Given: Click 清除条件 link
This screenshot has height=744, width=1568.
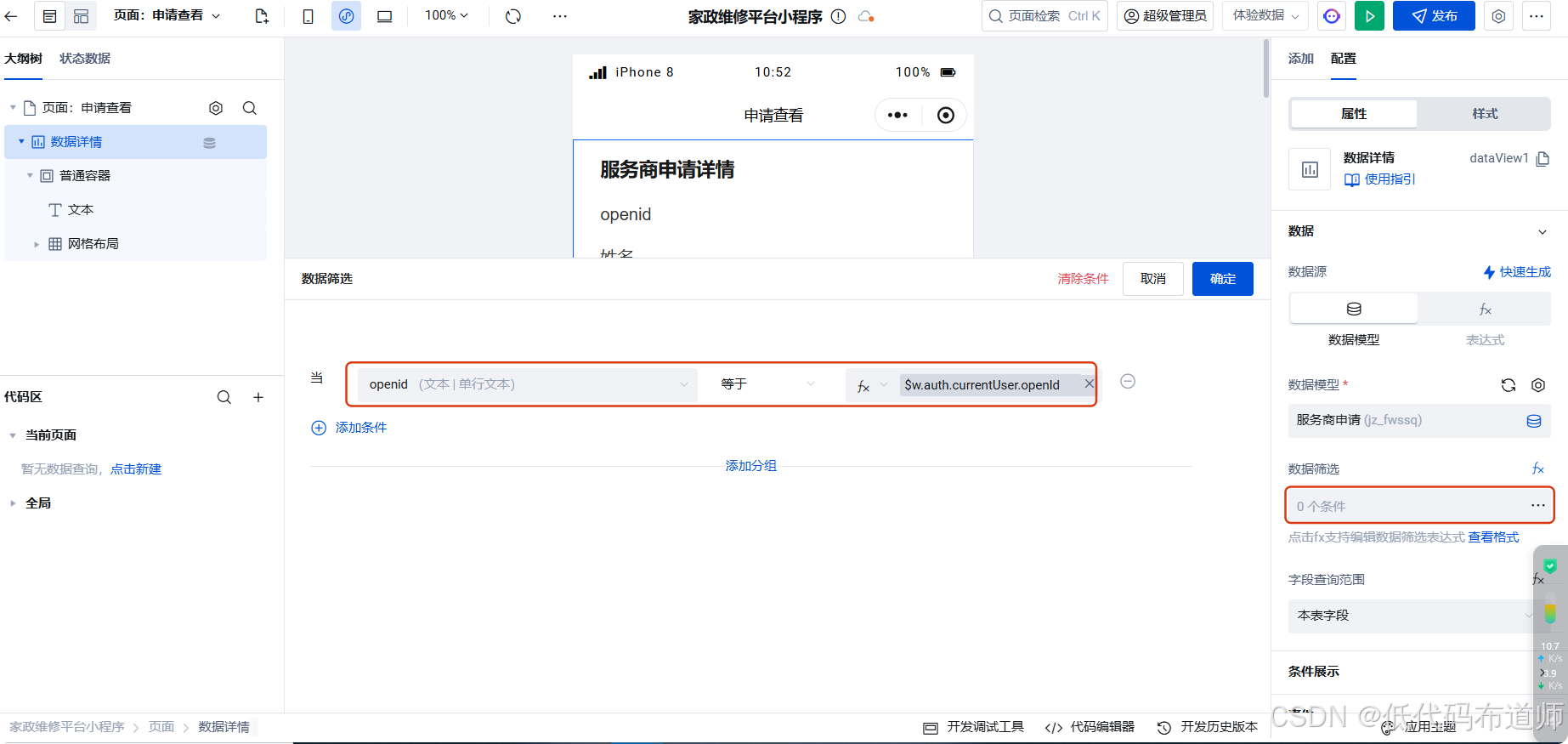Looking at the screenshot, I should pyautogui.click(x=1083, y=279).
